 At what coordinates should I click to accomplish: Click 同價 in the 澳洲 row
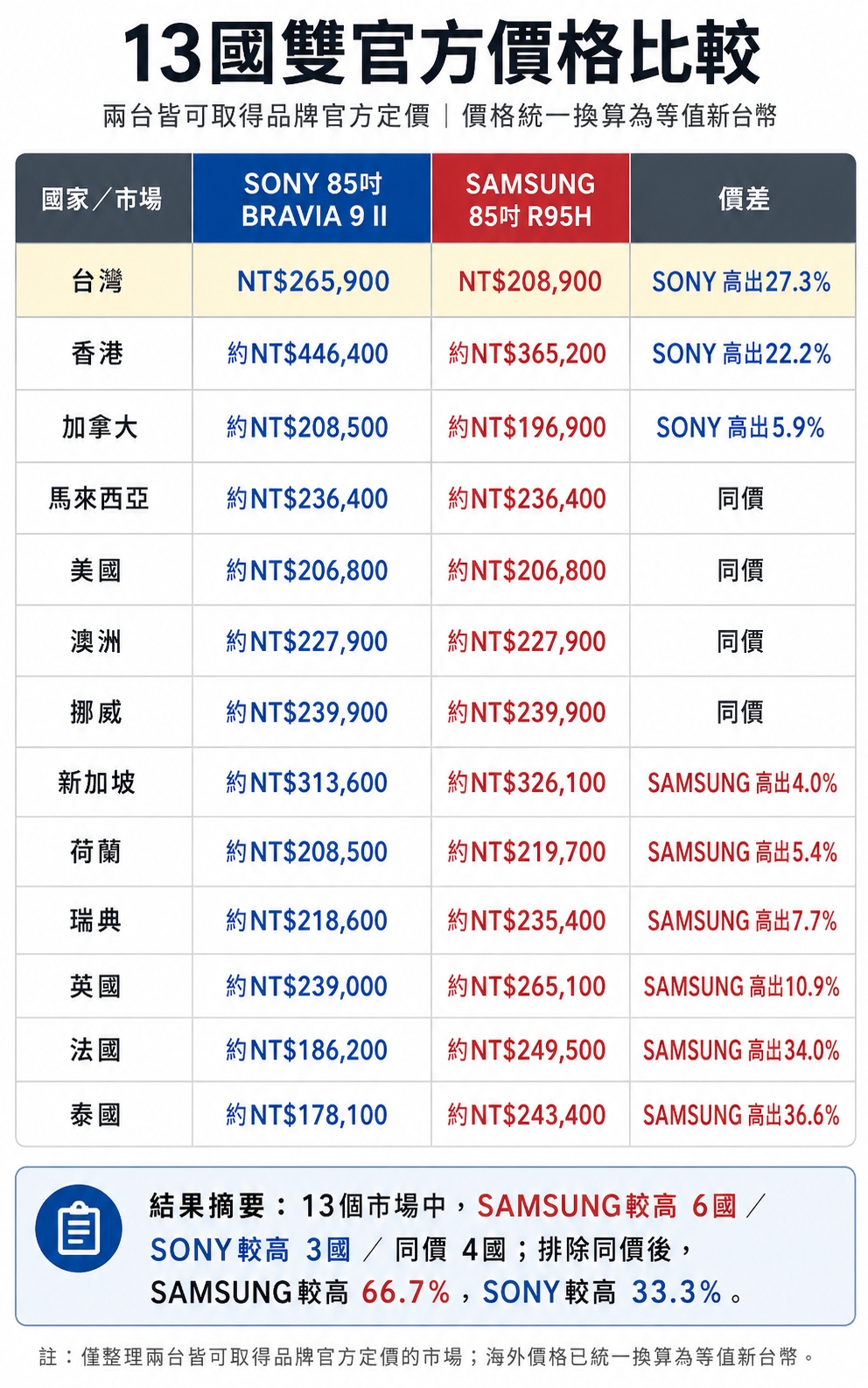pos(740,641)
